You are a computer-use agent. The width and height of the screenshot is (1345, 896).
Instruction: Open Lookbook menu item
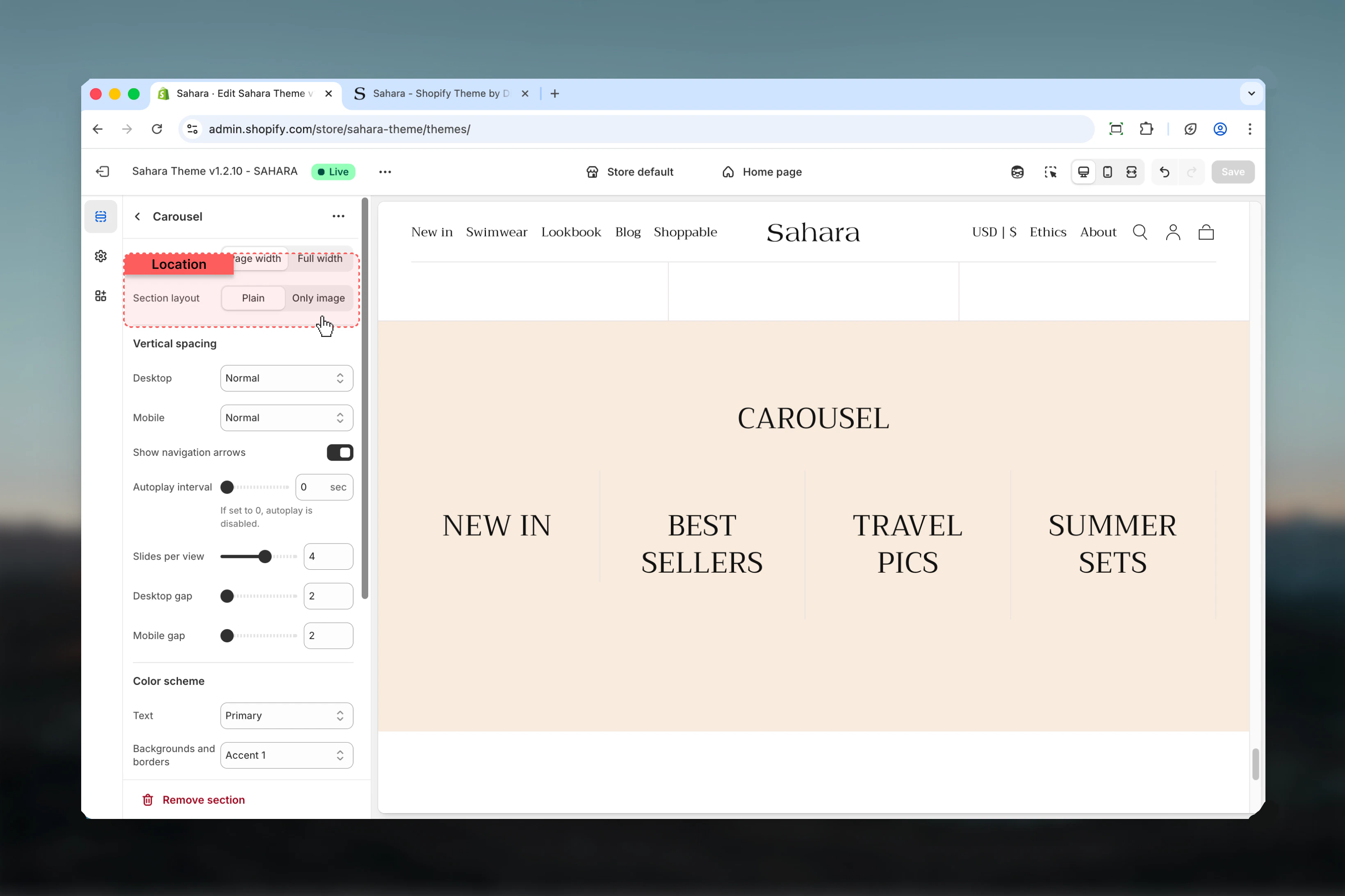click(571, 232)
